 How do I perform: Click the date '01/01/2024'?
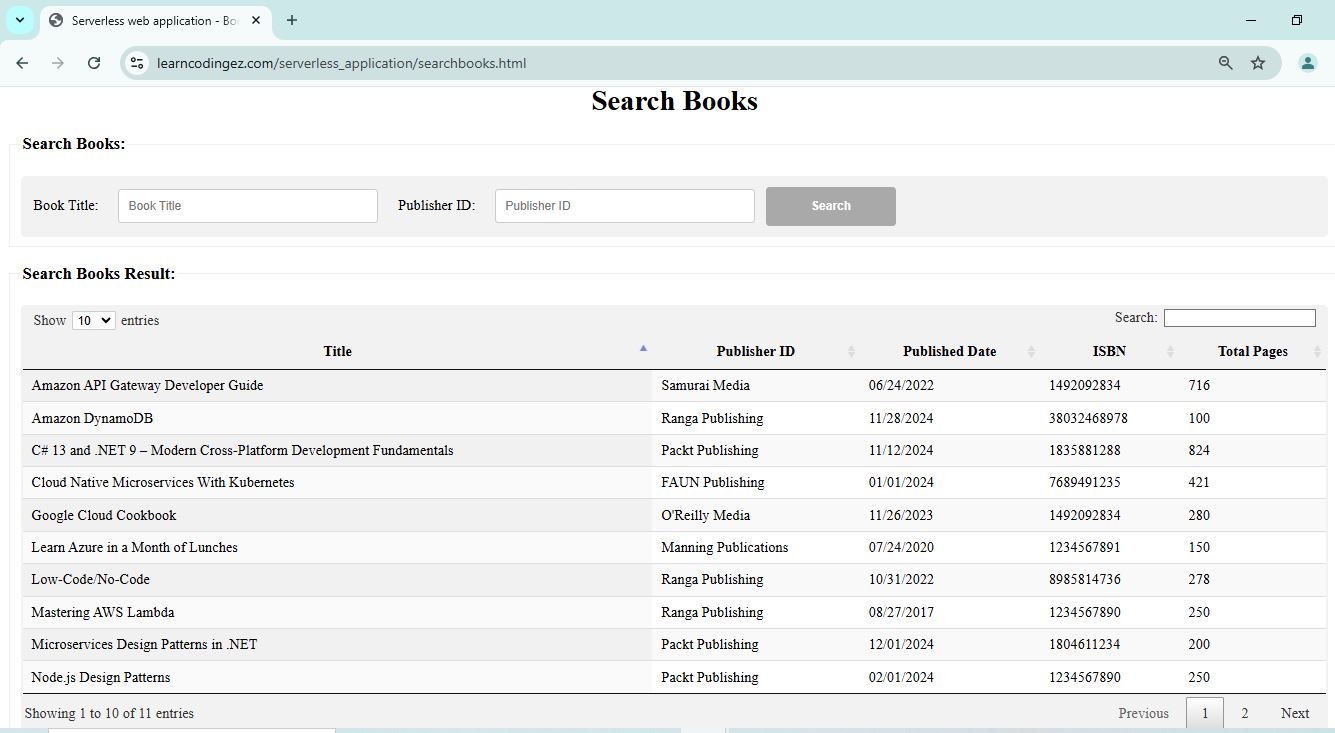click(901, 482)
